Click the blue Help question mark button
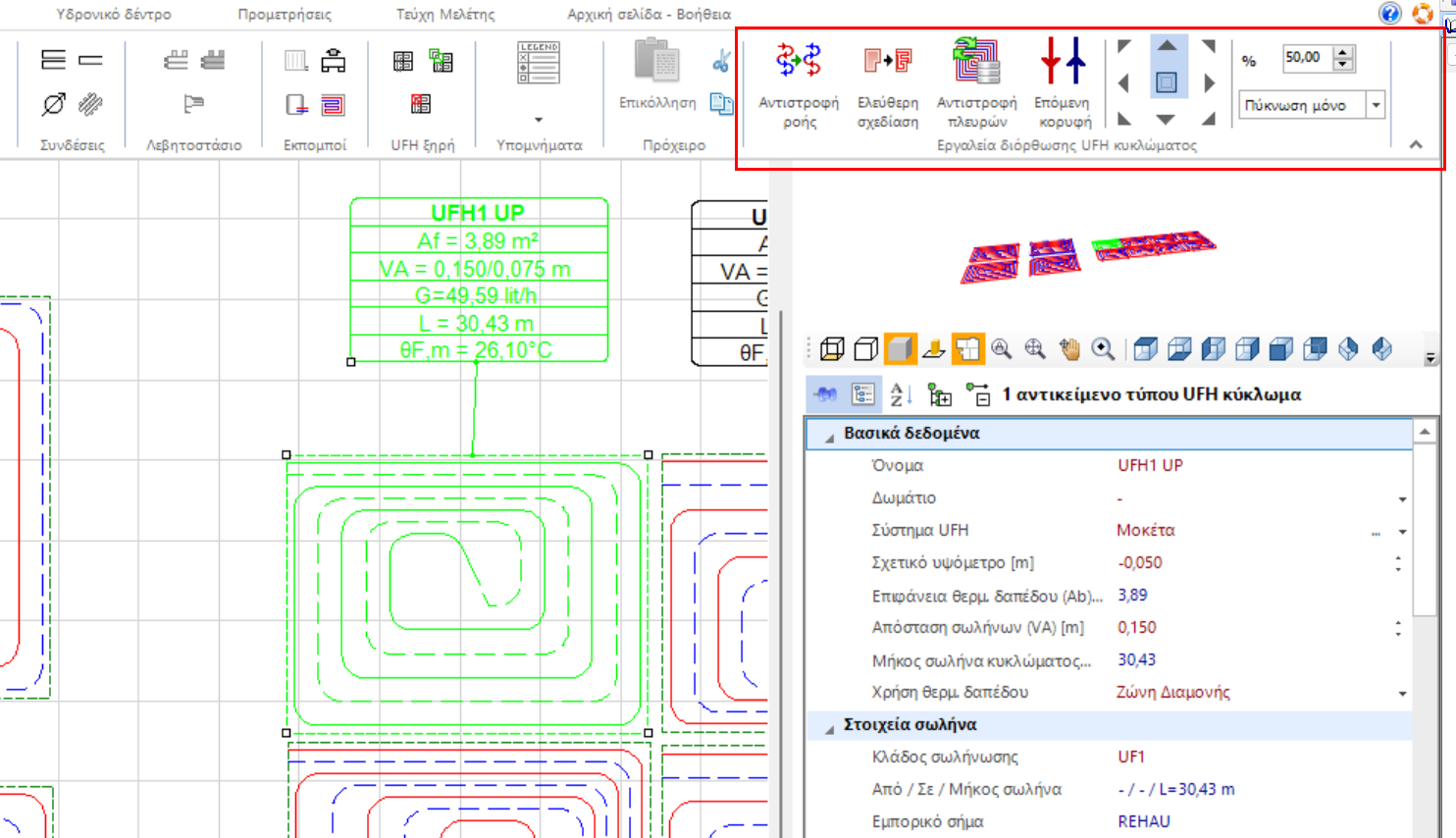The width and height of the screenshot is (1456, 838). coord(1390,14)
